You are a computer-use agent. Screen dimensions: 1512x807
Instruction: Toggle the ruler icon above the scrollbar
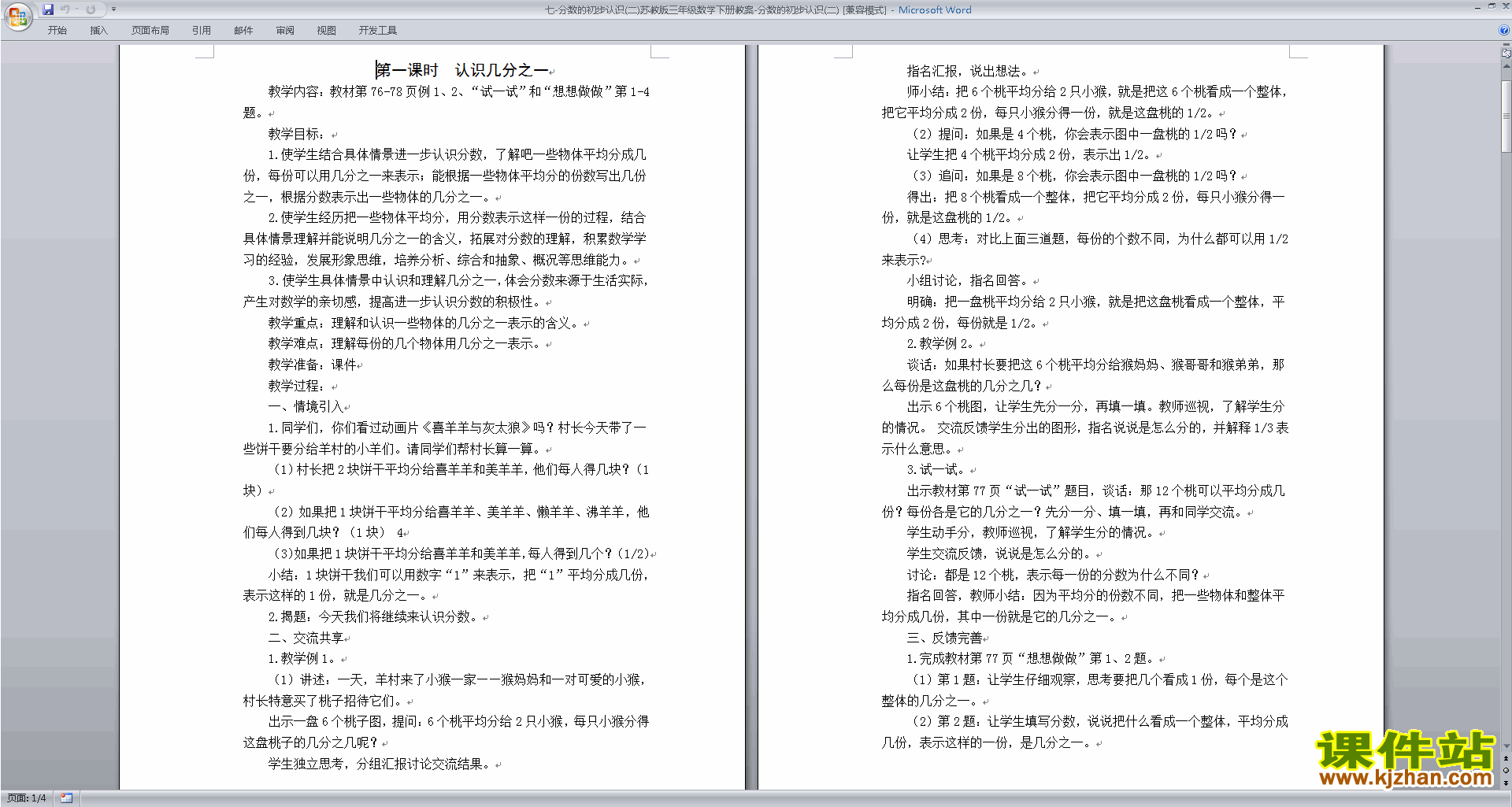point(1506,54)
